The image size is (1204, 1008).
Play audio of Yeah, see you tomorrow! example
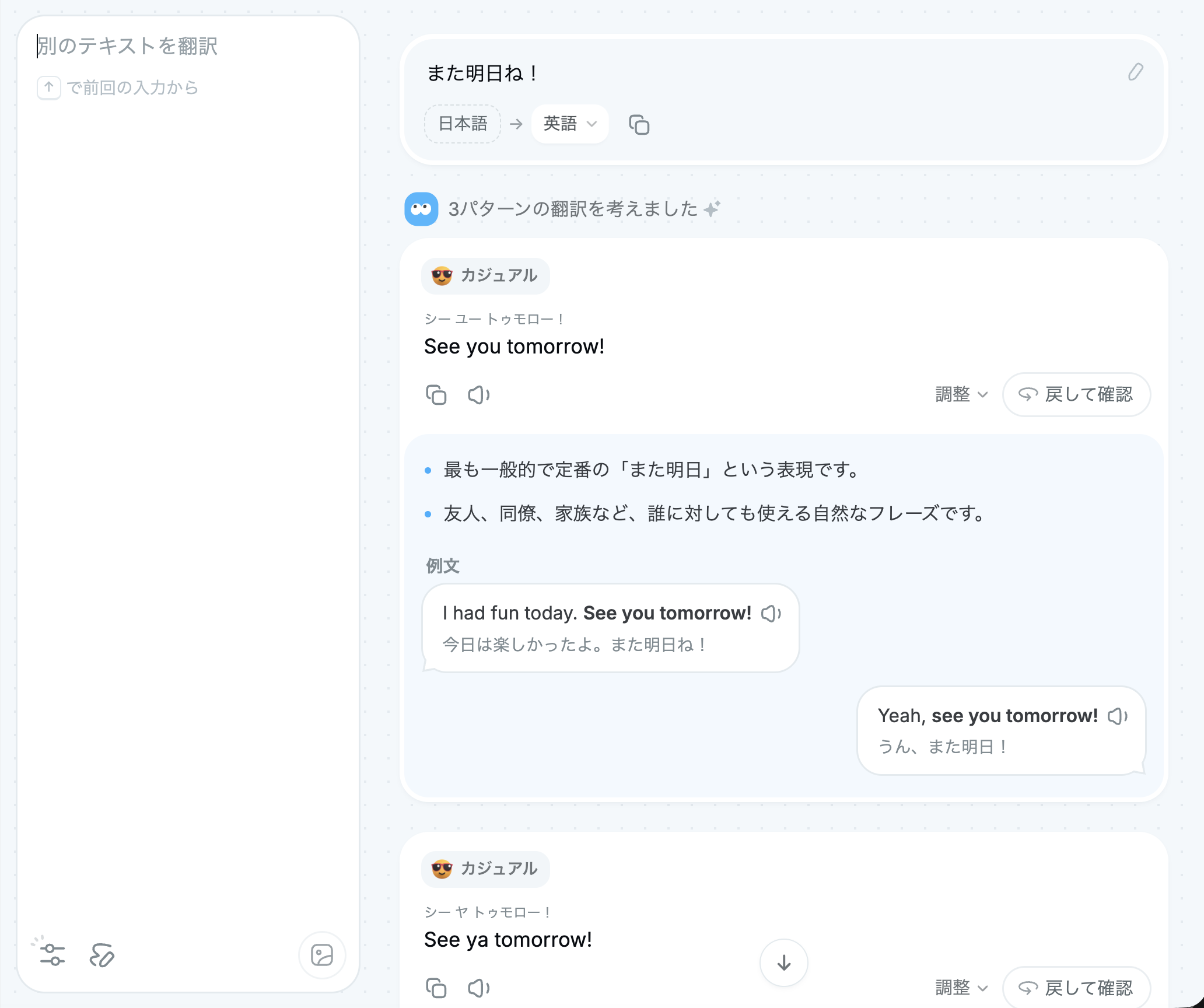click(x=1118, y=716)
